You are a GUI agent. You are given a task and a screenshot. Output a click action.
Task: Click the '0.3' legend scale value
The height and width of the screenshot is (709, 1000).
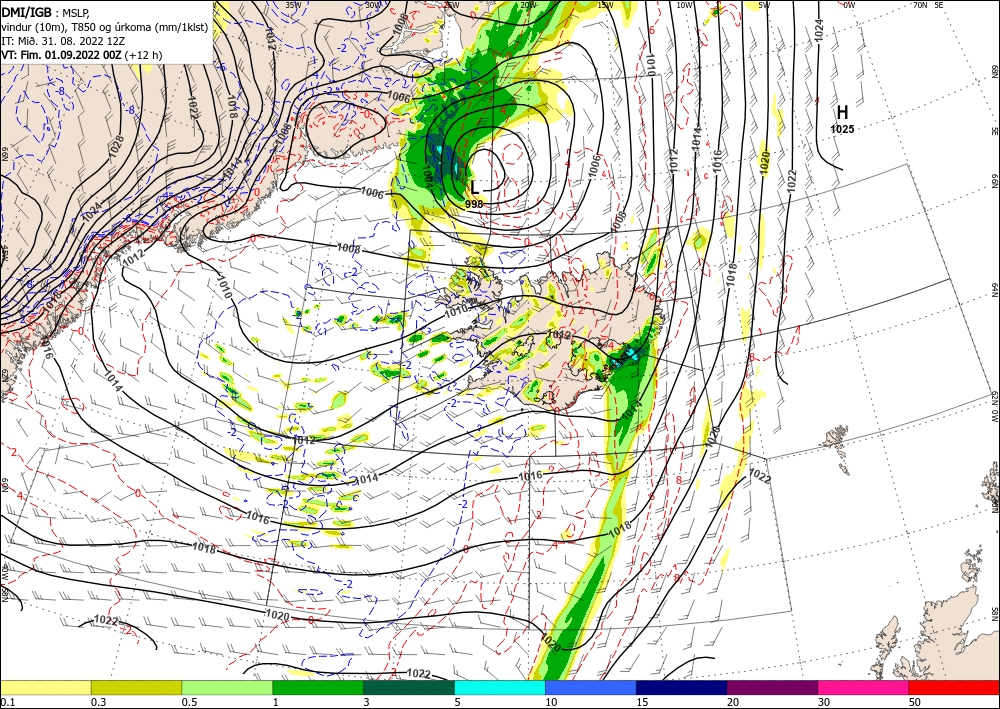click(x=98, y=702)
